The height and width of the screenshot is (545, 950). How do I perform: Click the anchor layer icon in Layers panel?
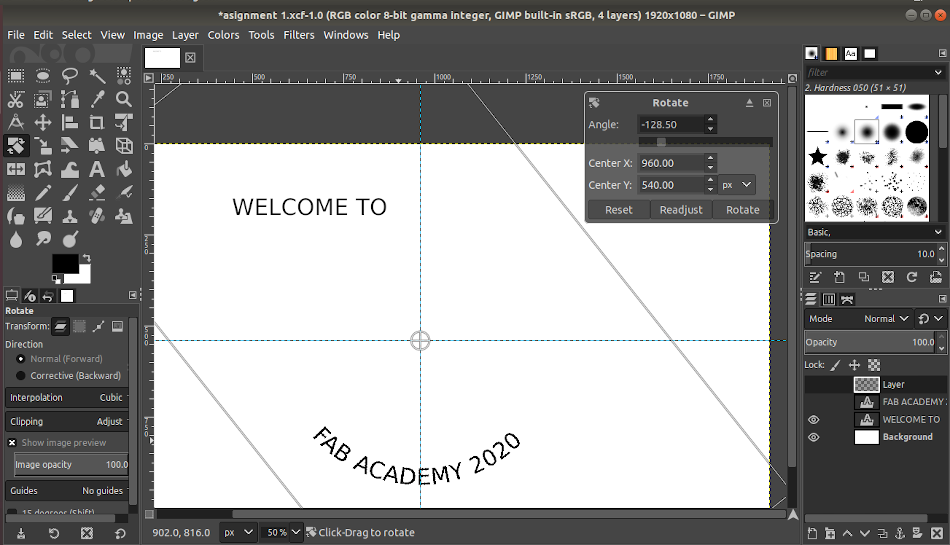pyautogui.click(x=900, y=533)
